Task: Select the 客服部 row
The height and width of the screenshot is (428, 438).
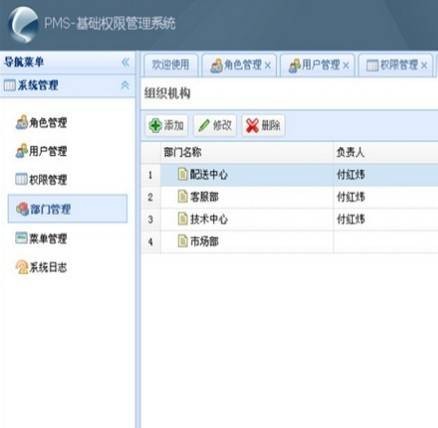Action: coord(290,197)
